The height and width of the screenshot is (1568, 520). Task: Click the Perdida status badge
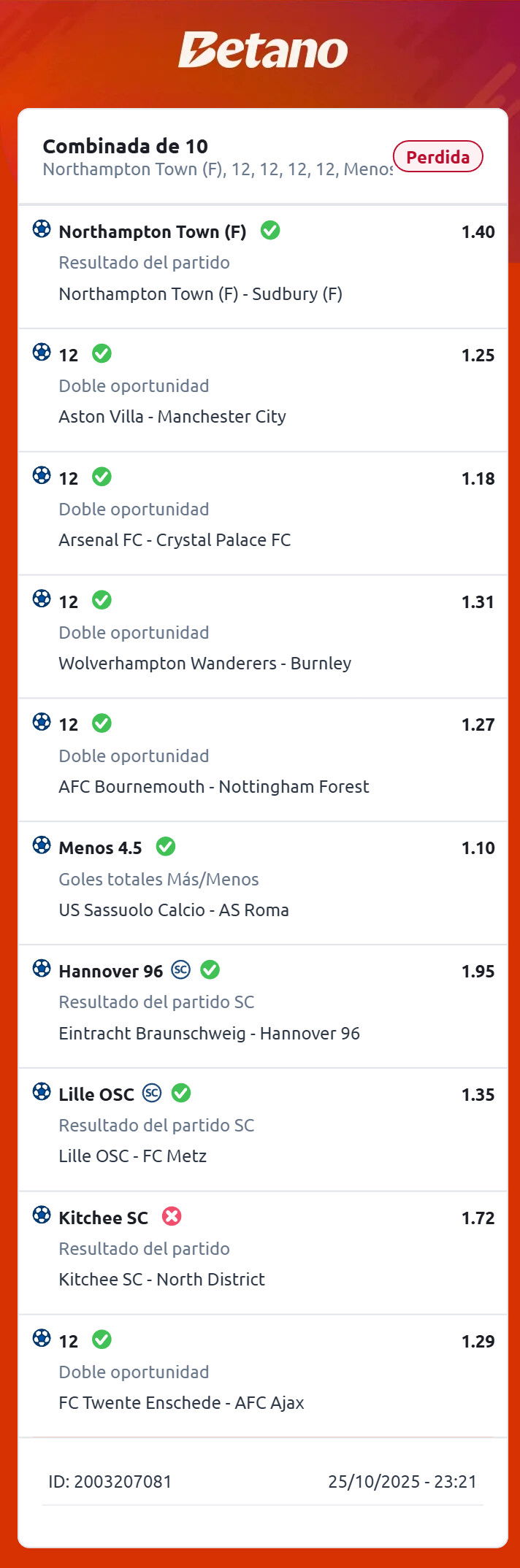[x=437, y=157]
